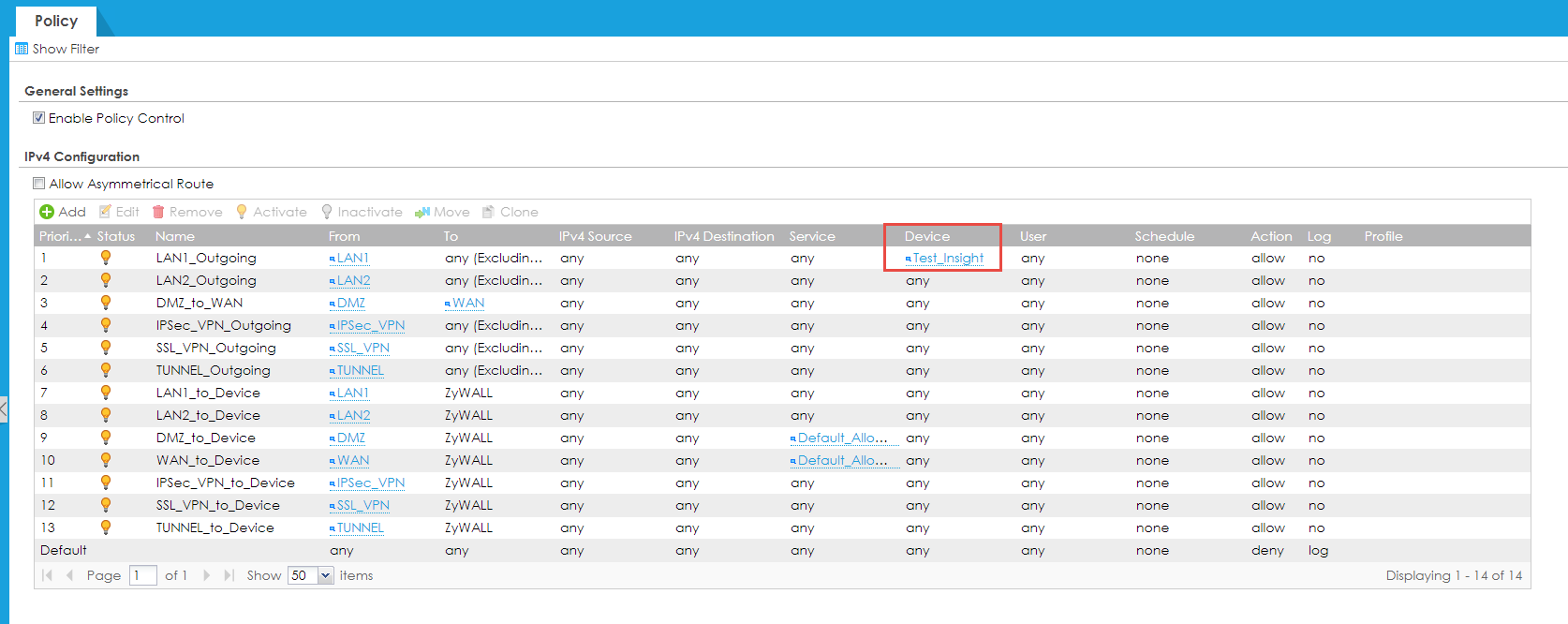Click the IPSec_VPN link in rule 4
Image resolution: width=1568 pixels, height=624 pixels.
tap(371, 326)
